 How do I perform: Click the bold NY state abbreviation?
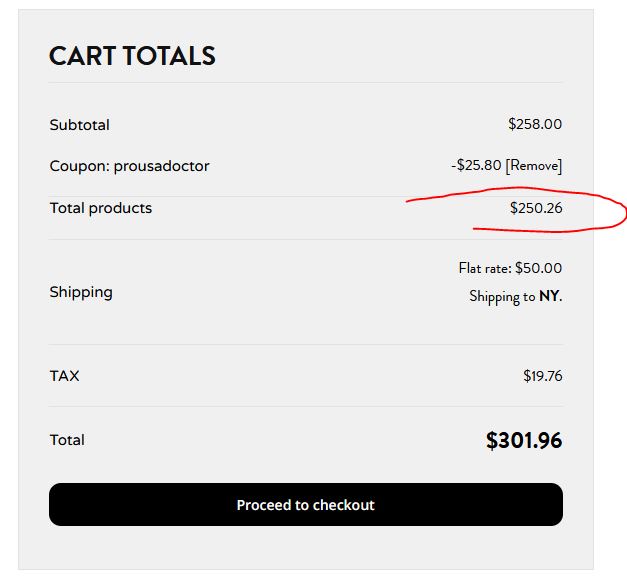coord(551,296)
